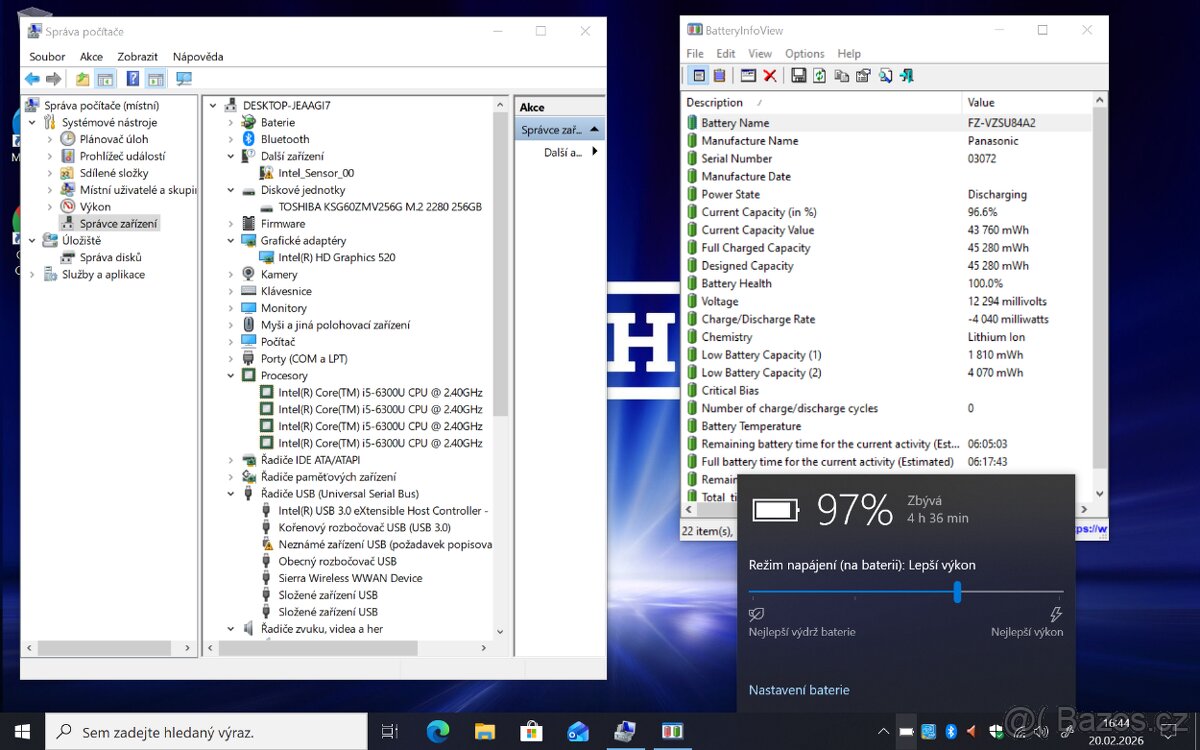Click the power mode slider handle

[957, 592]
